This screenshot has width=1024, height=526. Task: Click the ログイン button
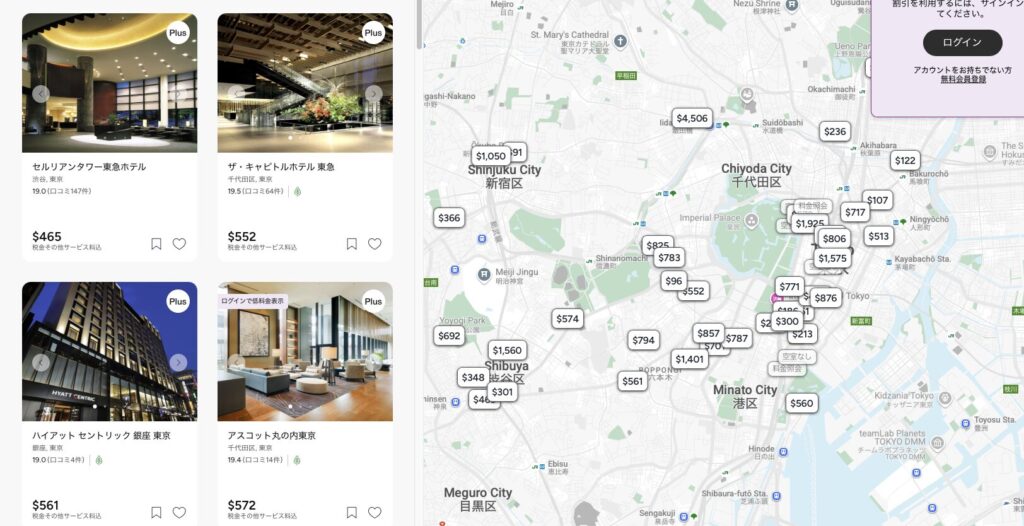pos(962,42)
